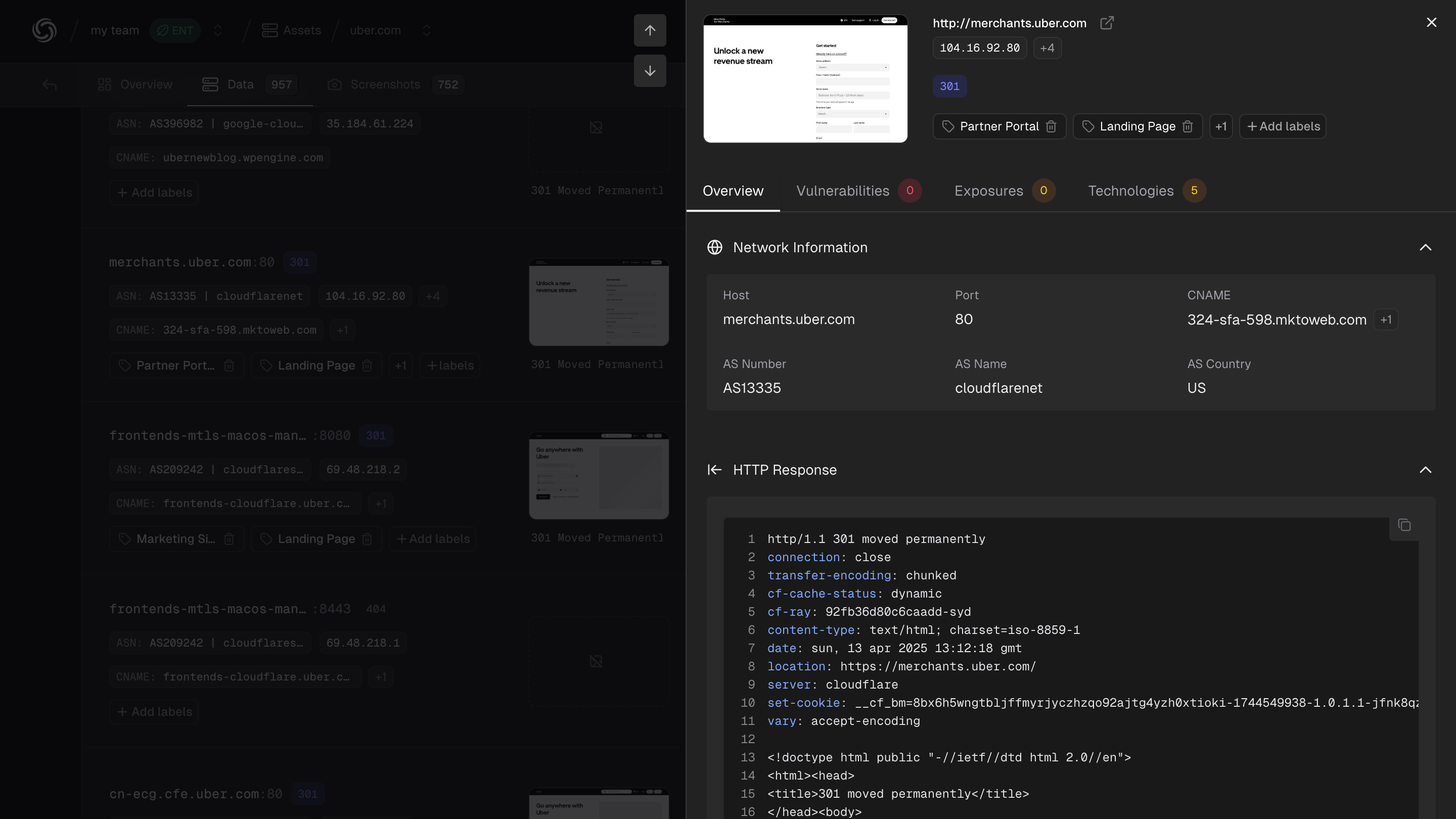This screenshot has width=1456, height=819.
Task: Open the merchants page screenshot thumbnail
Action: (x=805, y=78)
